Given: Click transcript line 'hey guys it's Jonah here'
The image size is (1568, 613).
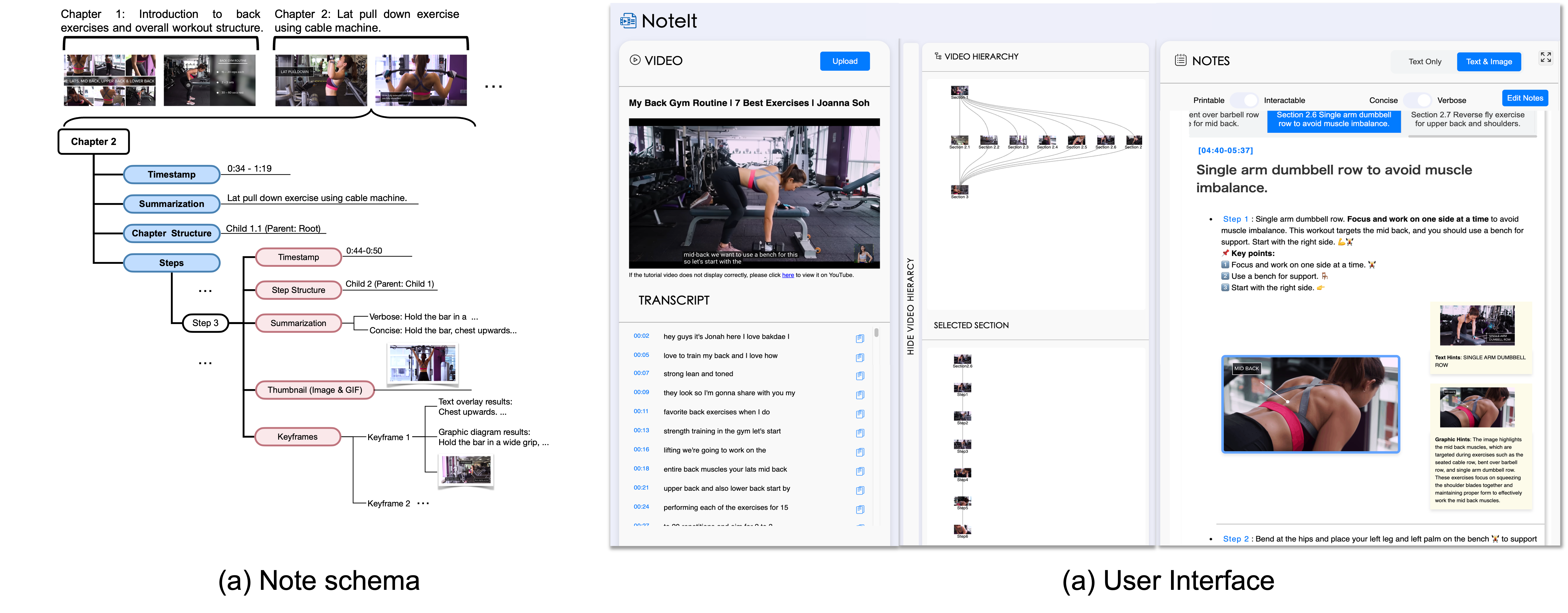Looking at the screenshot, I should 726,337.
